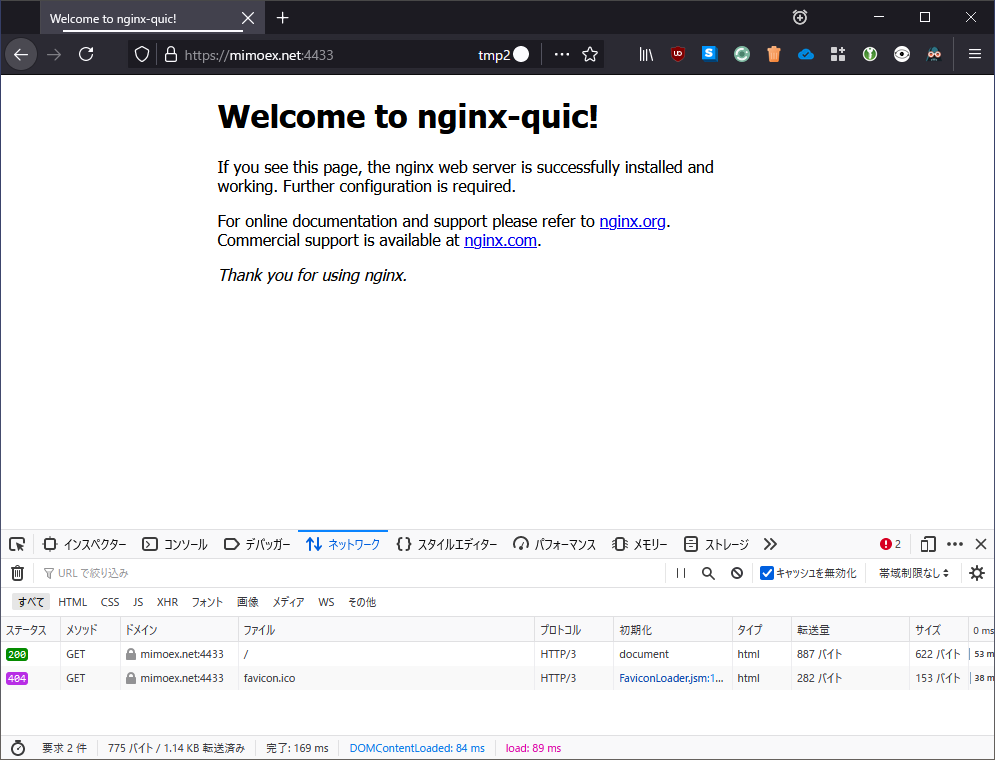Open the Firefox Library icon

click(645, 54)
